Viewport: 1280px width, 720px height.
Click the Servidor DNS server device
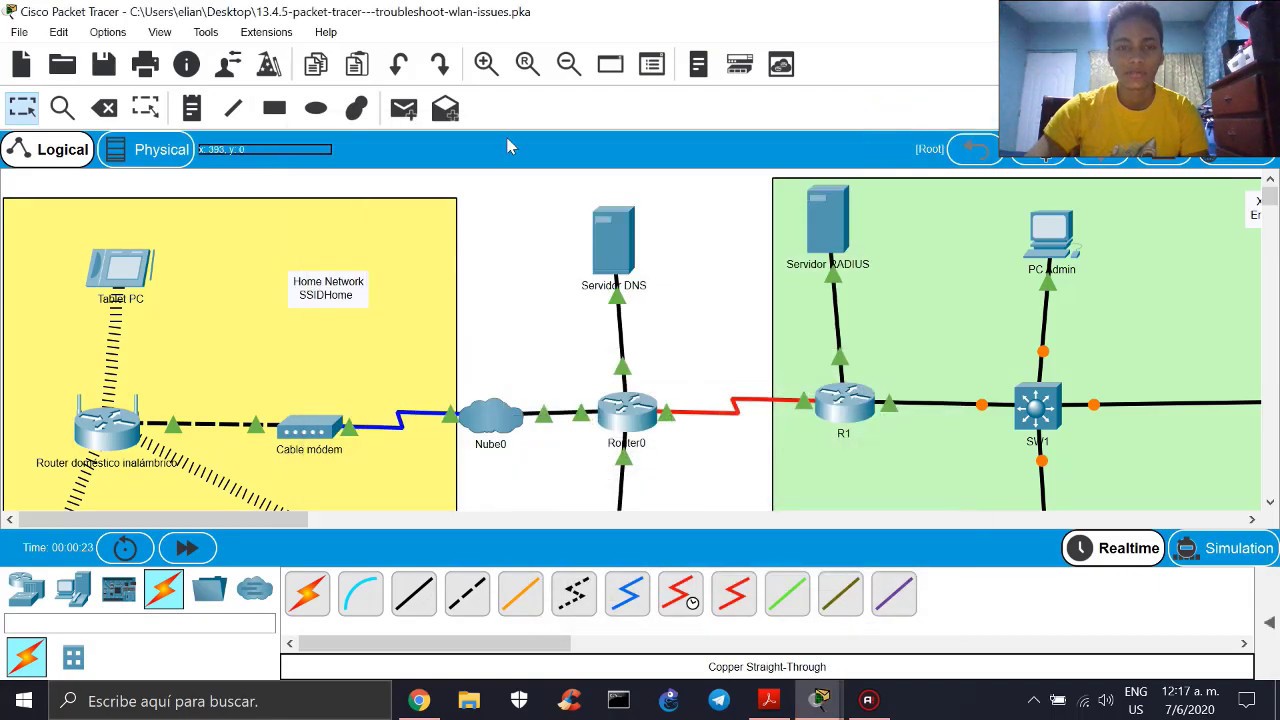pyautogui.click(x=613, y=240)
